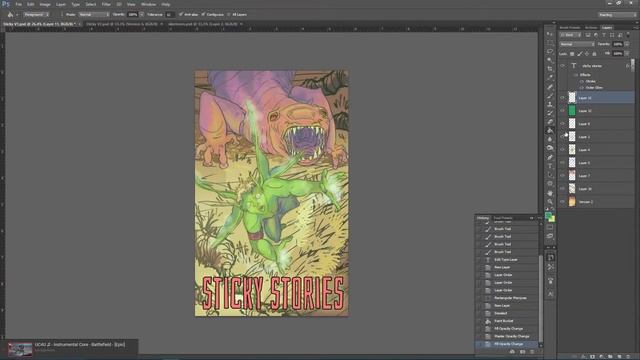The width and height of the screenshot is (640, 360).
Task: Click the foreground color swatch
Action: point(548,216)
